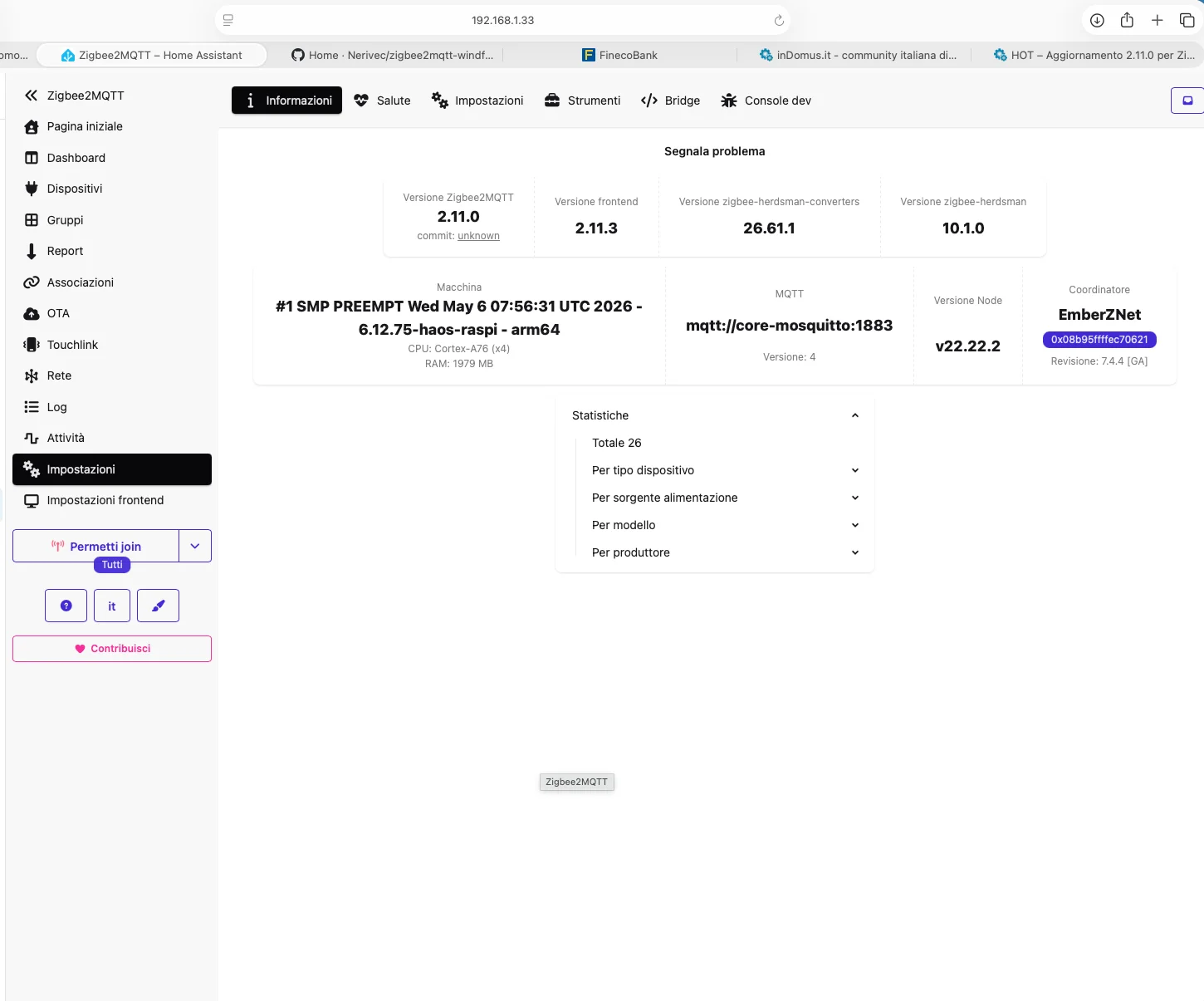Click Segnala problema link
The image size is (1204, 1001).
point(714,151)
